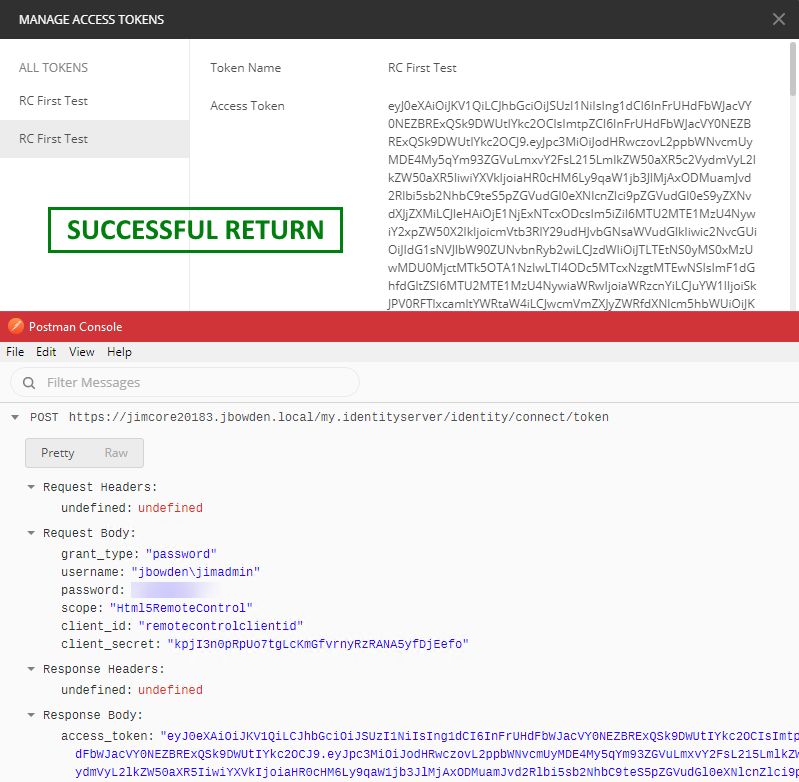The height and width of the screenshot is (782, 799).
Task: Switch to Pretty view
Action: pos(58,453)
